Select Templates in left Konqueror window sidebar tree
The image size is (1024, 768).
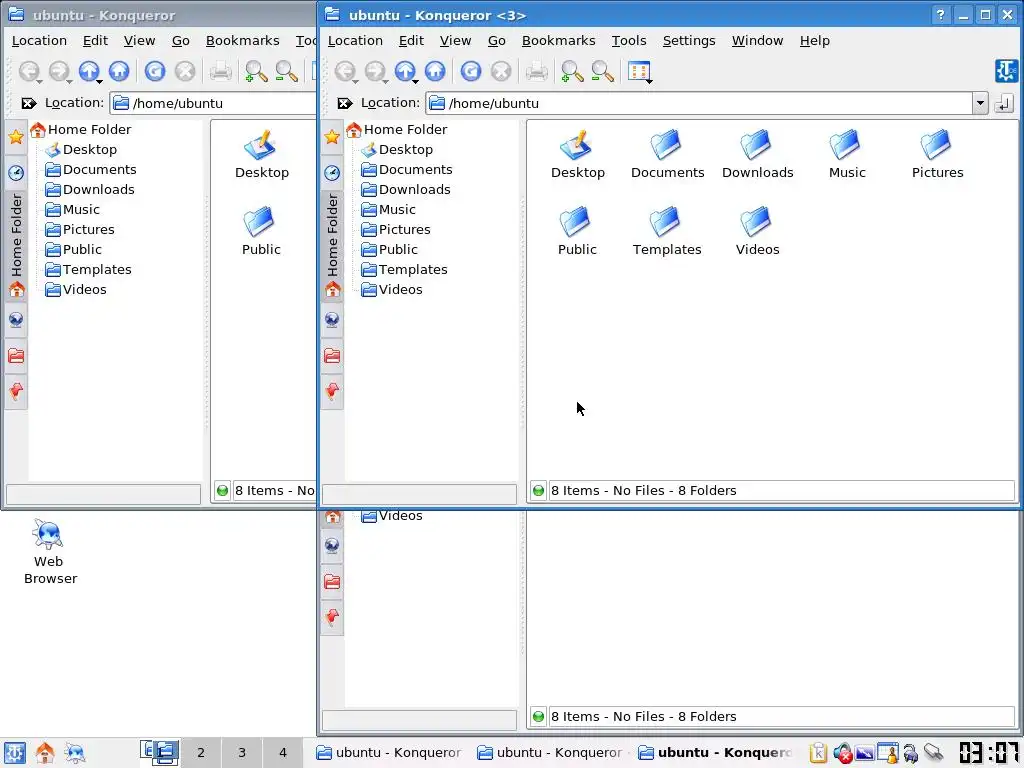pyautogui.click(x=97, y=270)
